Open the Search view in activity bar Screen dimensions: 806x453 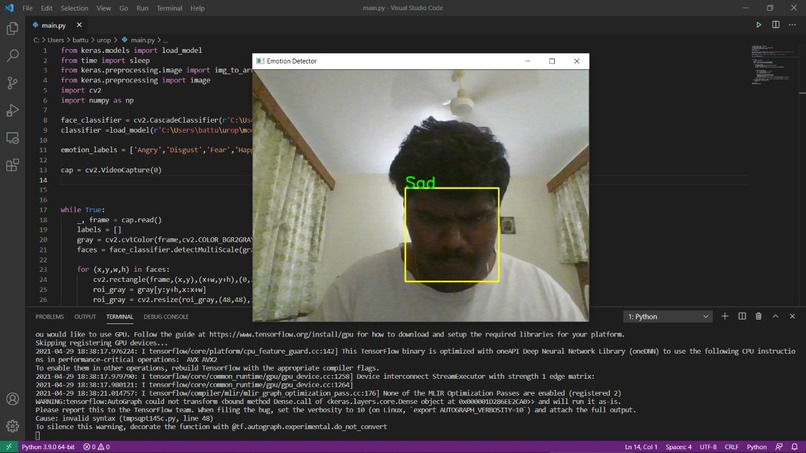tap(12, 56)
